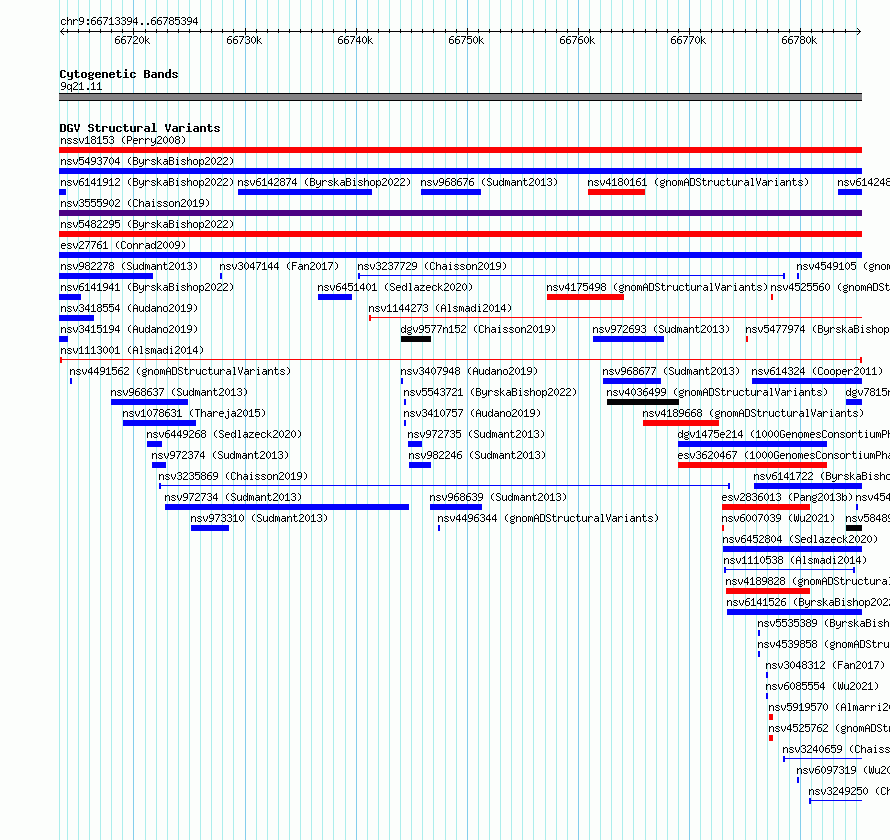Select the nsv972693 (Sudmant2013) label
Viewport: 890px width, 840px height.
[661, 329]
